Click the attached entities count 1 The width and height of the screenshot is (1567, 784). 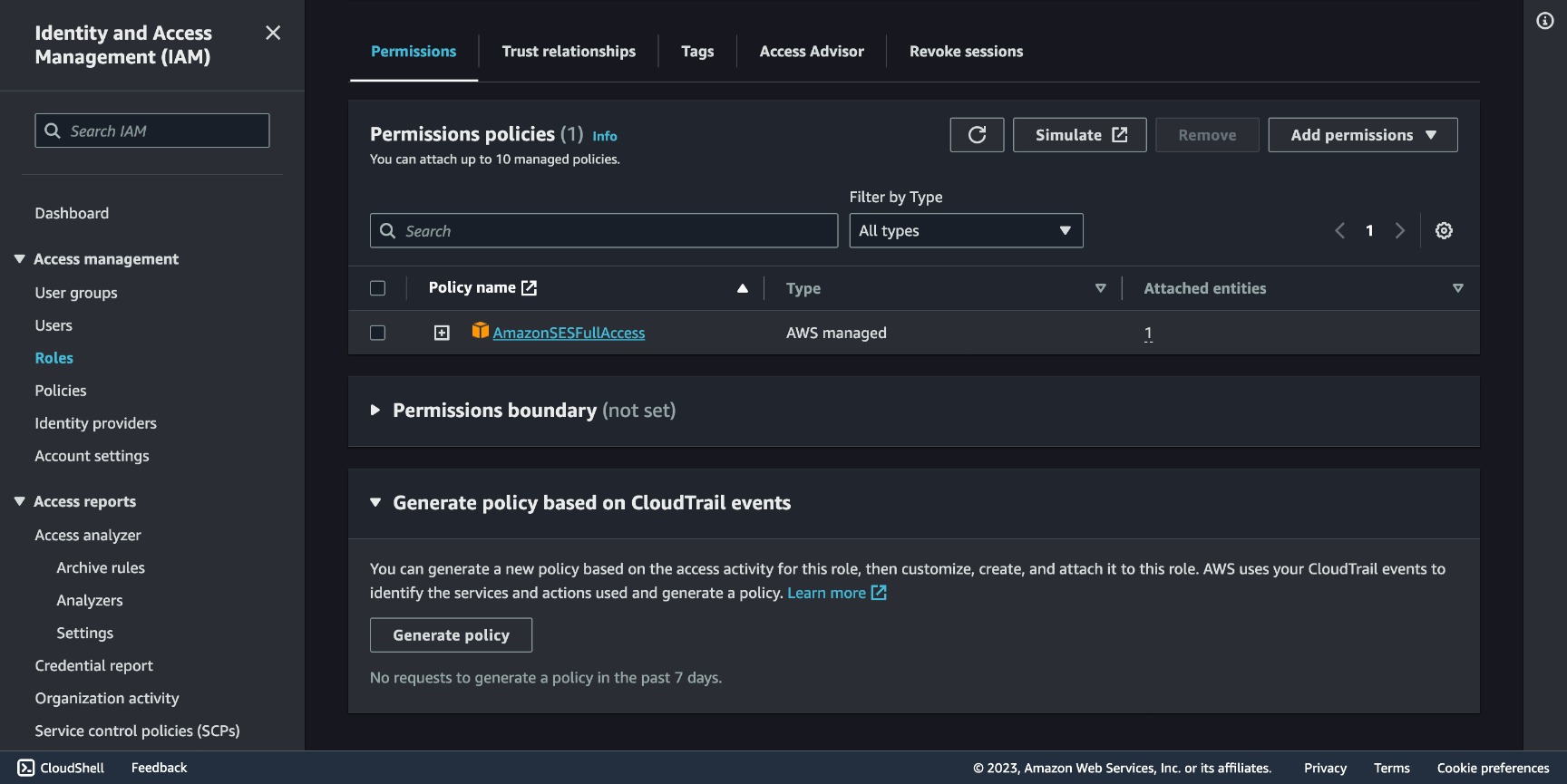point(1148,333)
